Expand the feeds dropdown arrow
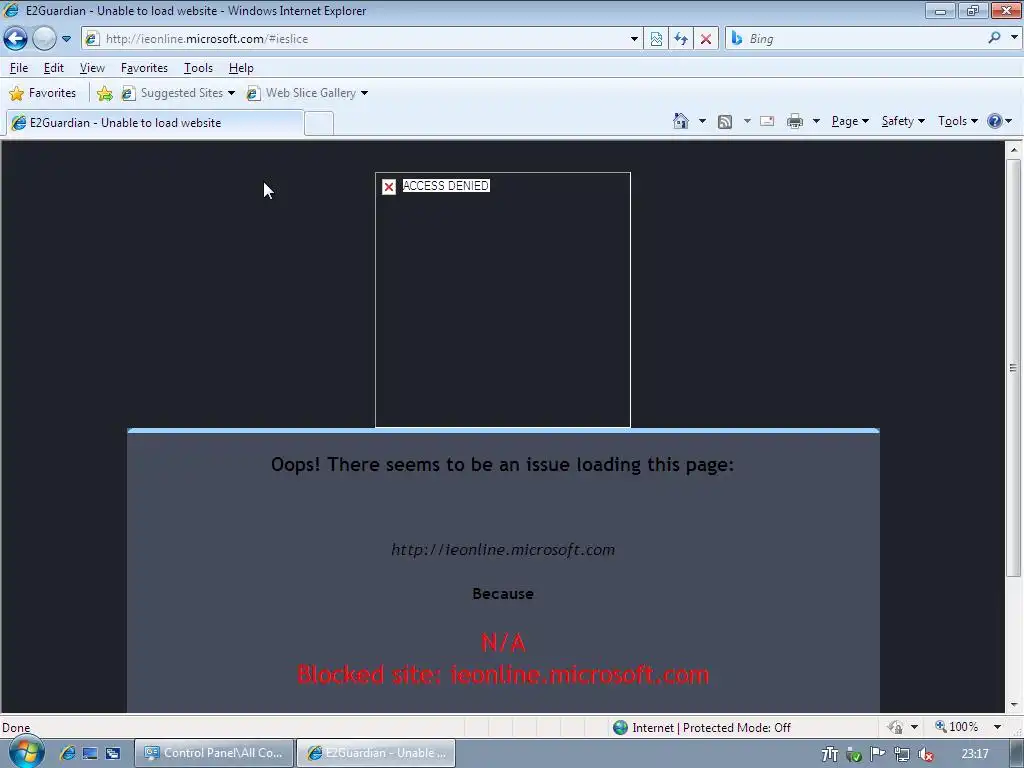 coord(747,121)
